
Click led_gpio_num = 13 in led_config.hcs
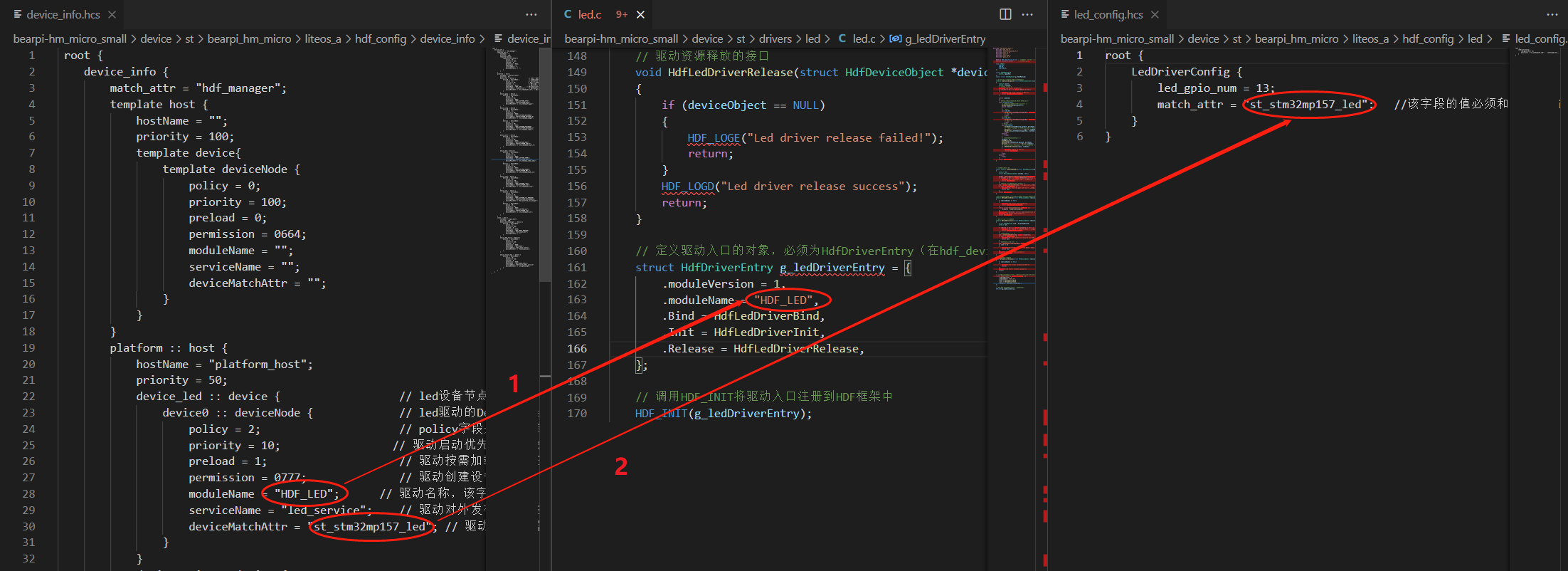tap(1214, 88)
